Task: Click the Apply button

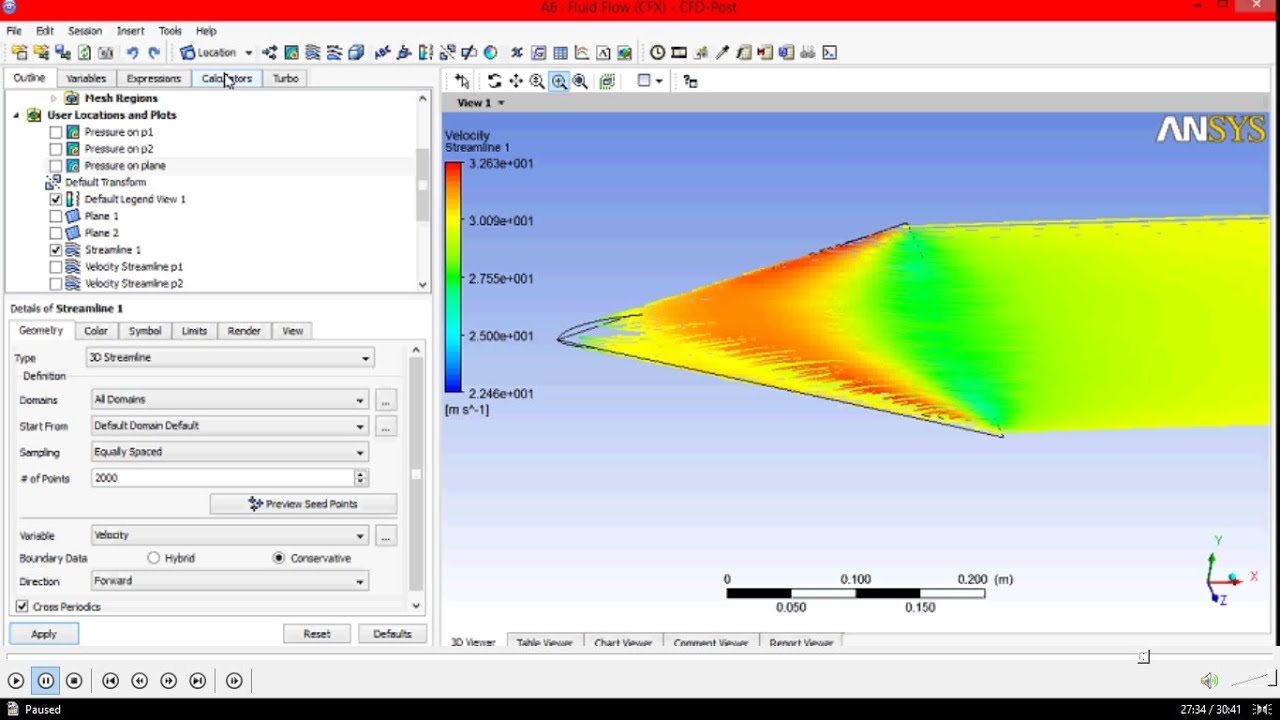Action: (x=44, y=634)
